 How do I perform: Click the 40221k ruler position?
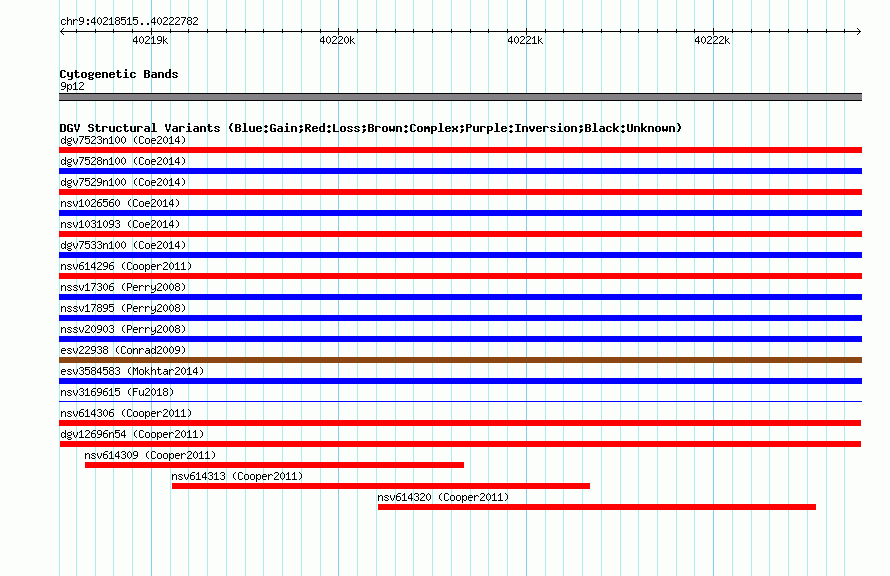click(525, 40)
